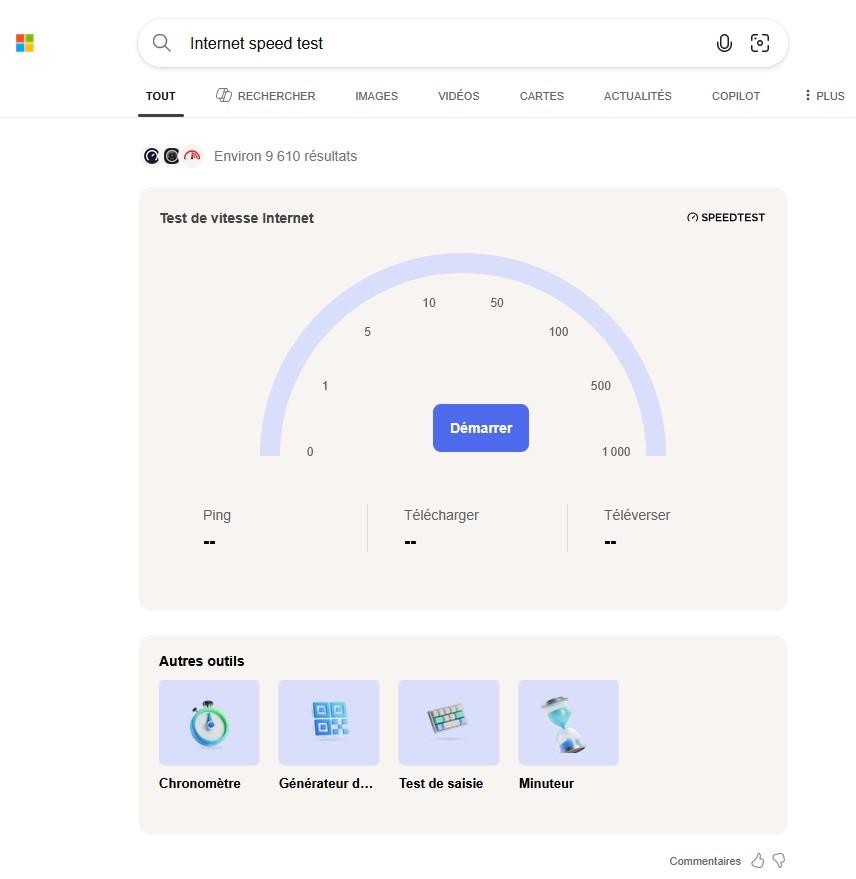Open the QR code generator tool

[x=328, y=723]
